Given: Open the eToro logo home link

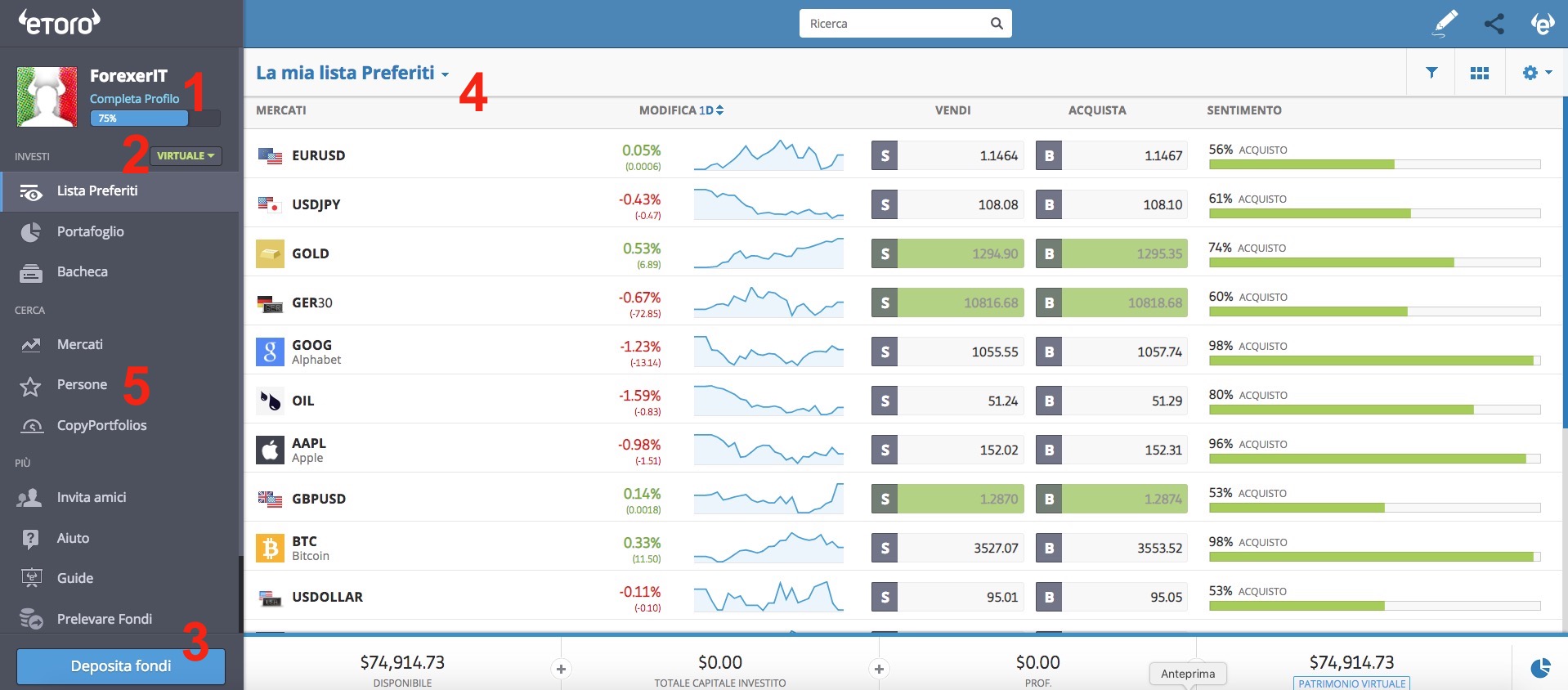Looking at the screenshot, I should (59, 22).
